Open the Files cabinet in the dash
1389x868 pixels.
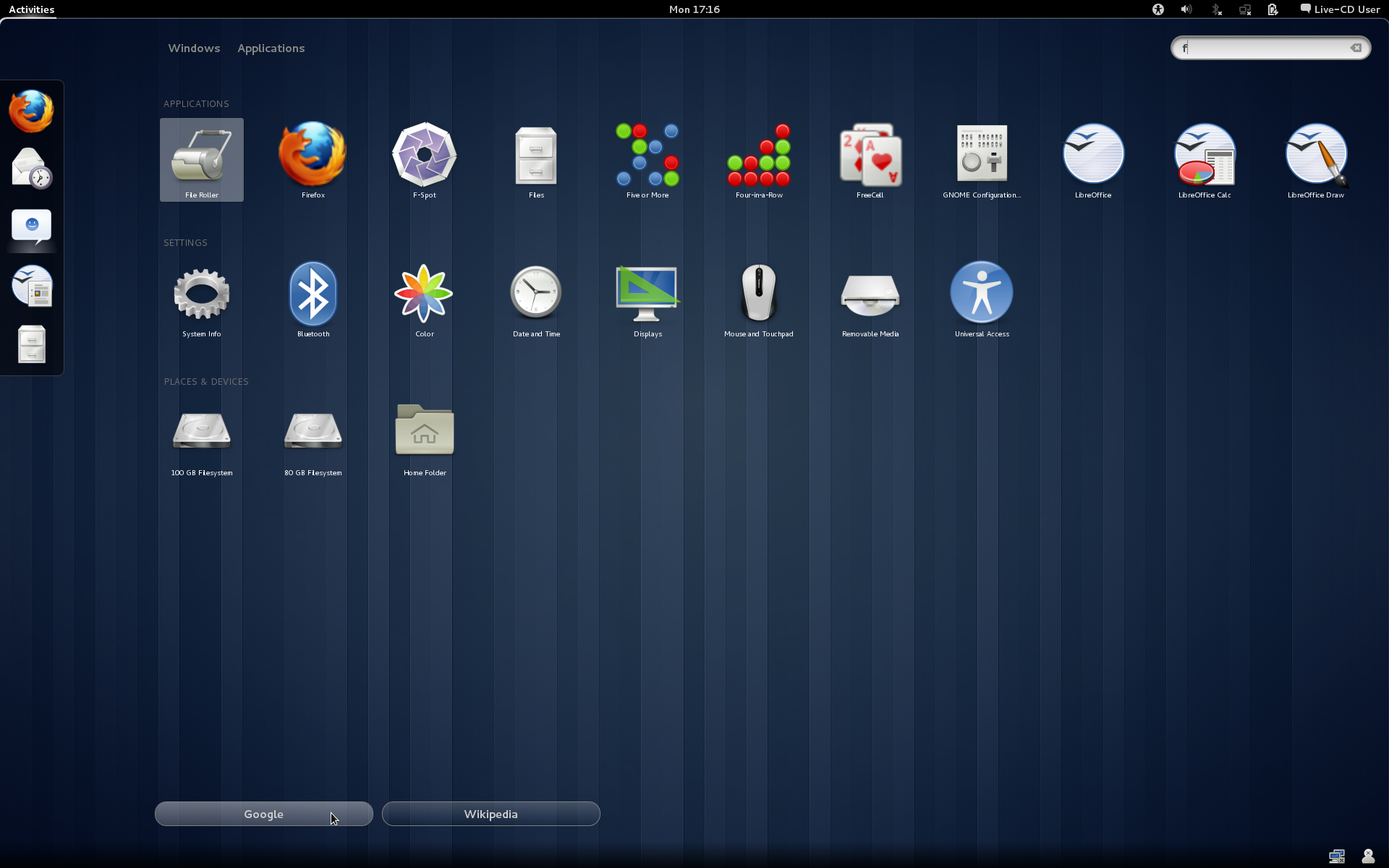click(x=32, y=344)
